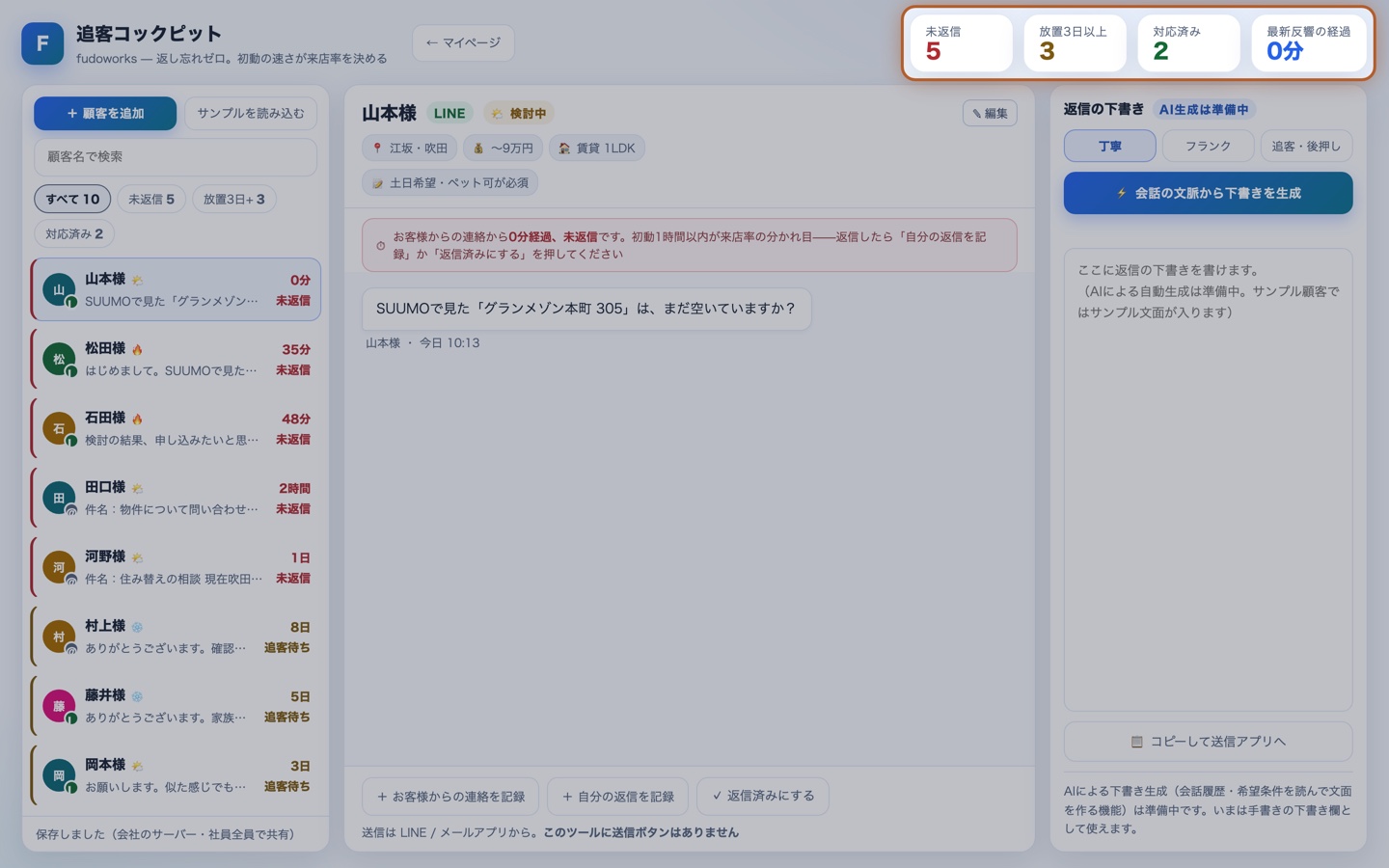The height and width of the screenshot is (868, 1389).
Task: Click 河野様's avatar icon
Action: coord(59,567)
